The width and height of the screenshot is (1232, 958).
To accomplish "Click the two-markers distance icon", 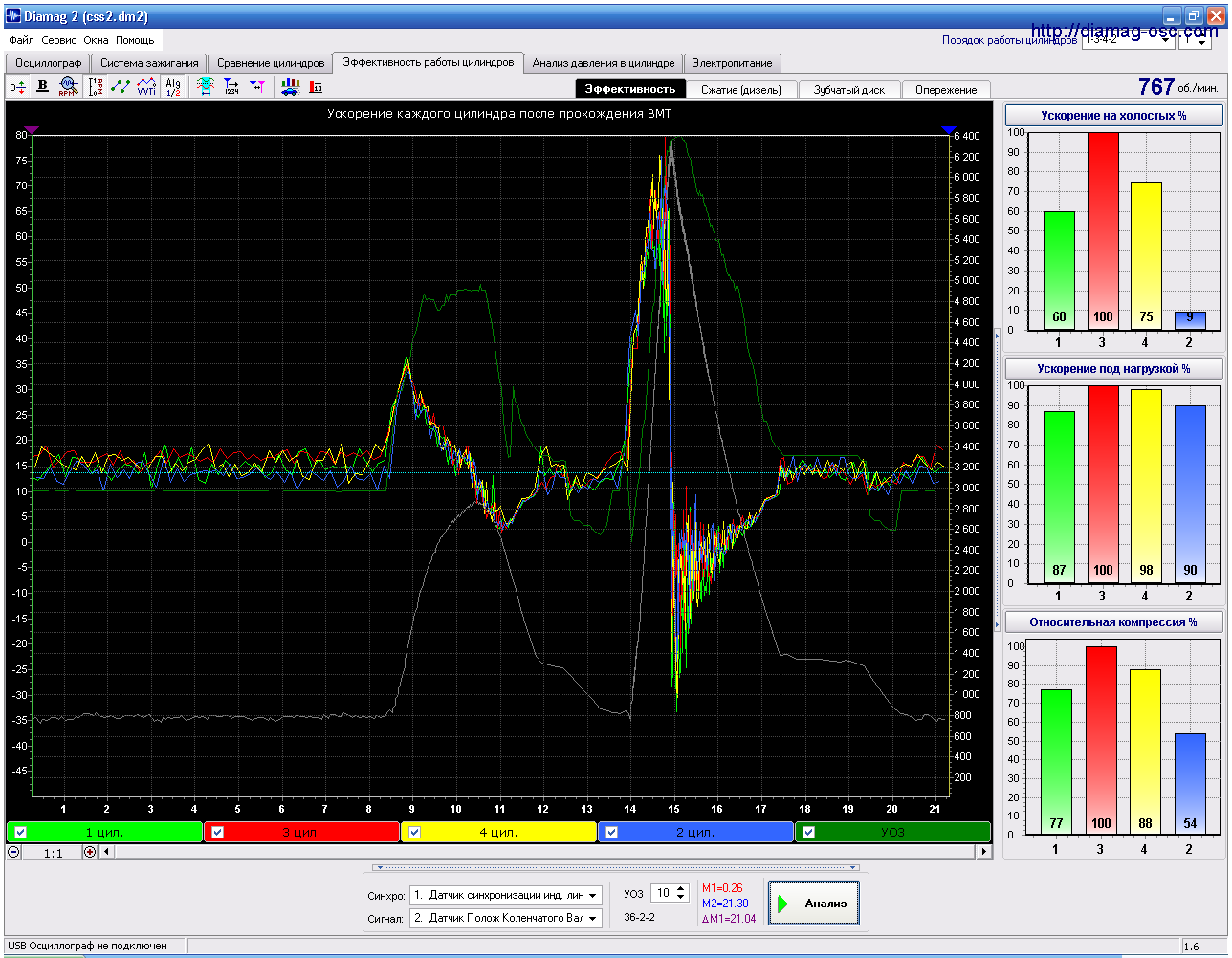I will tap(257, 86).
